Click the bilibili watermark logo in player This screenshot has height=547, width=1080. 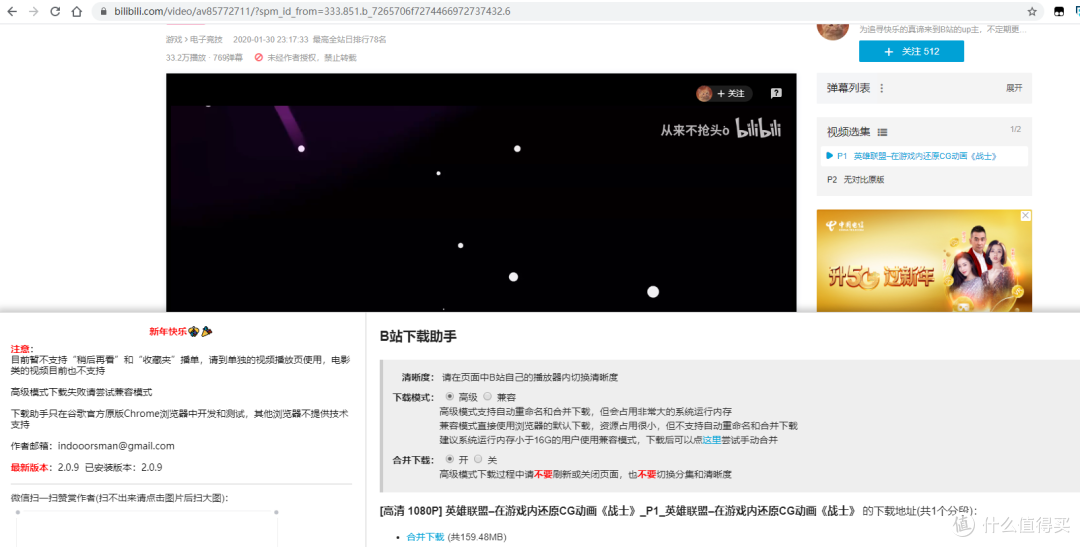[x=758, y=129]
